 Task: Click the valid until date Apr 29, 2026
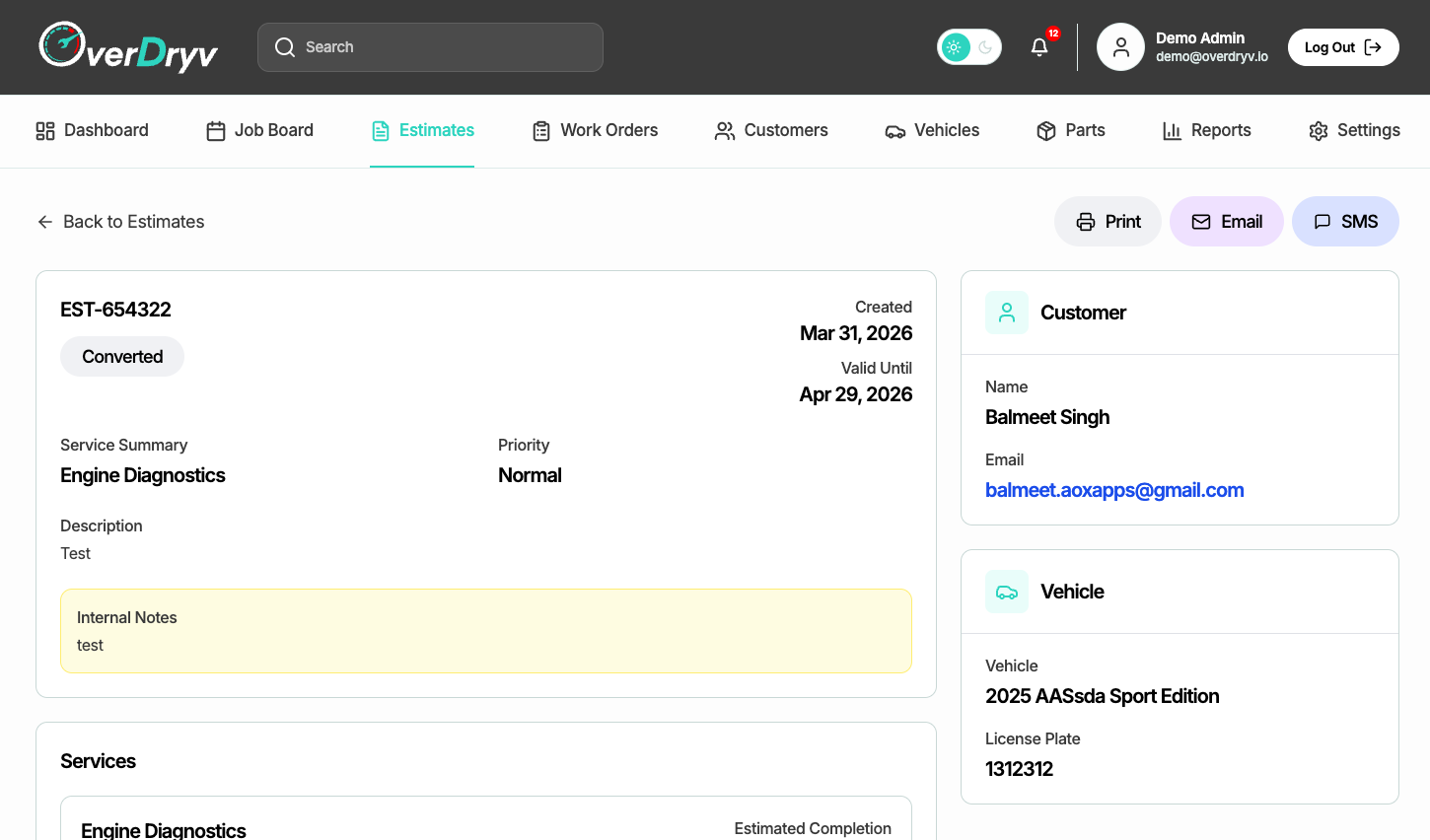(856, 394)
